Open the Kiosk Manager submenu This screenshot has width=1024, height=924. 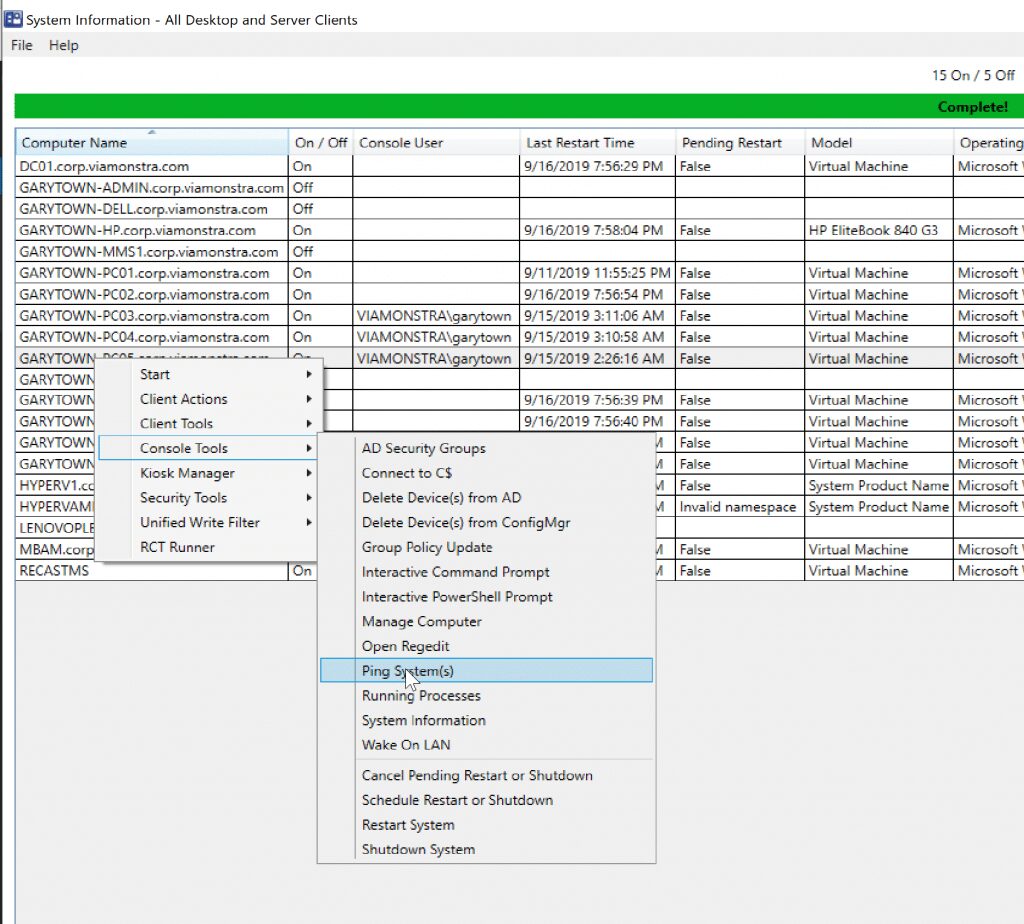click(x=187, y=473)
